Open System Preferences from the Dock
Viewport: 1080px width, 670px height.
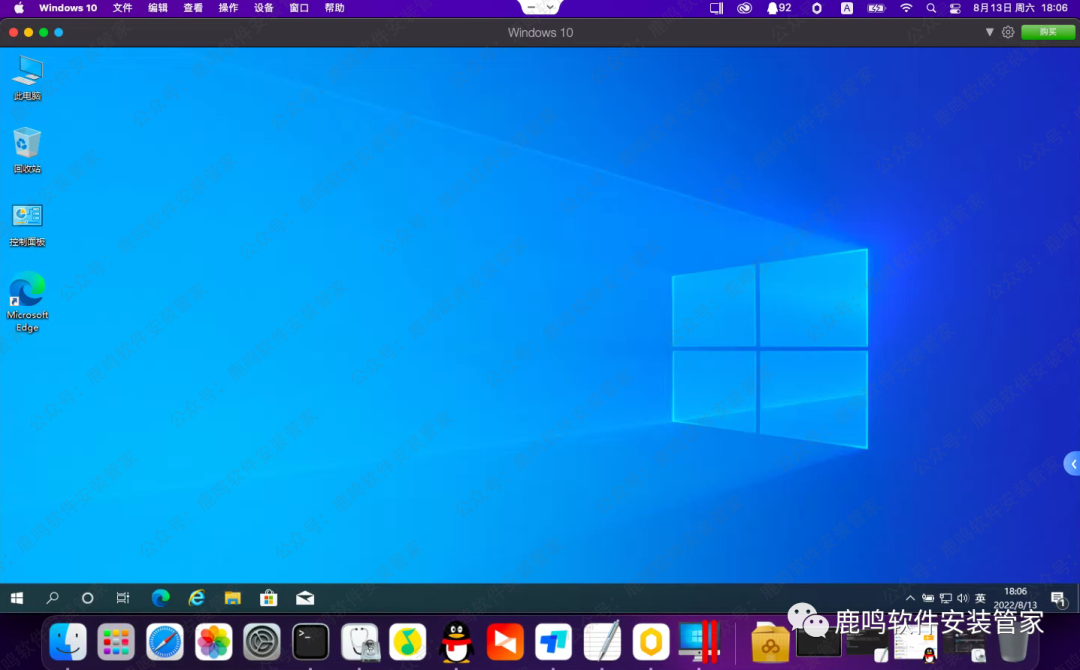262,642
